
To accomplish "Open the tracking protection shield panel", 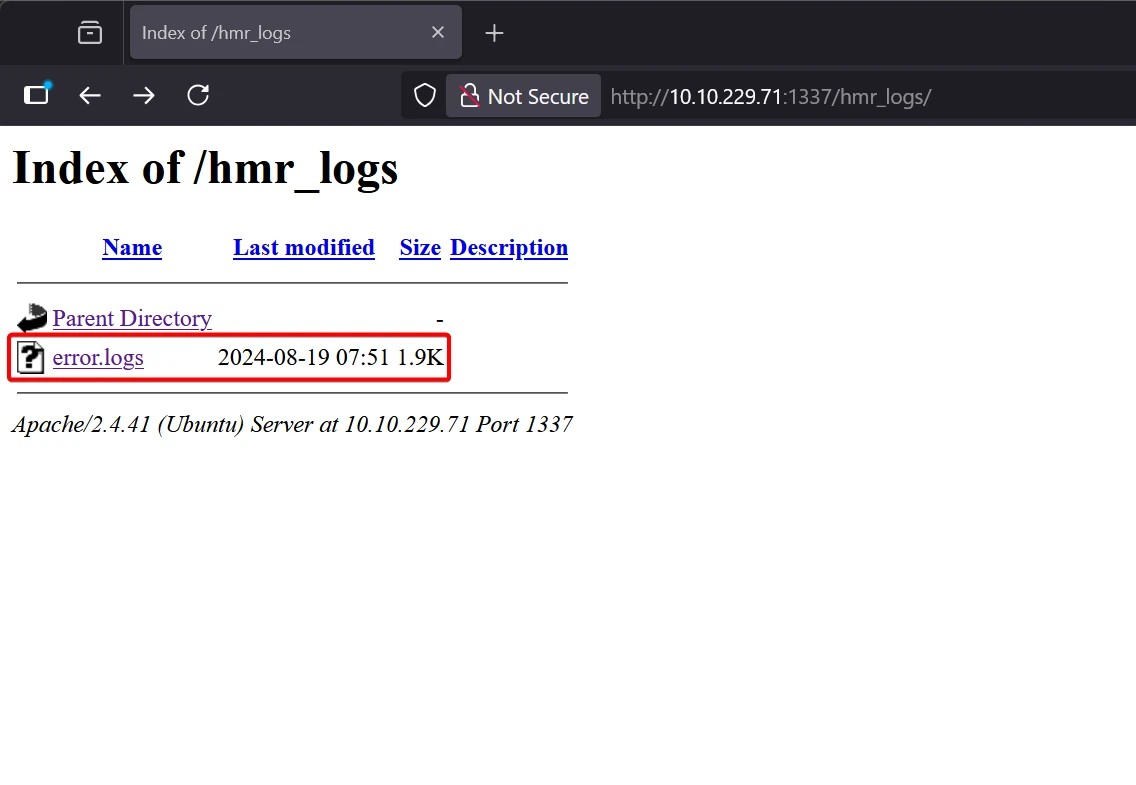I will click(x=425, y=96).
